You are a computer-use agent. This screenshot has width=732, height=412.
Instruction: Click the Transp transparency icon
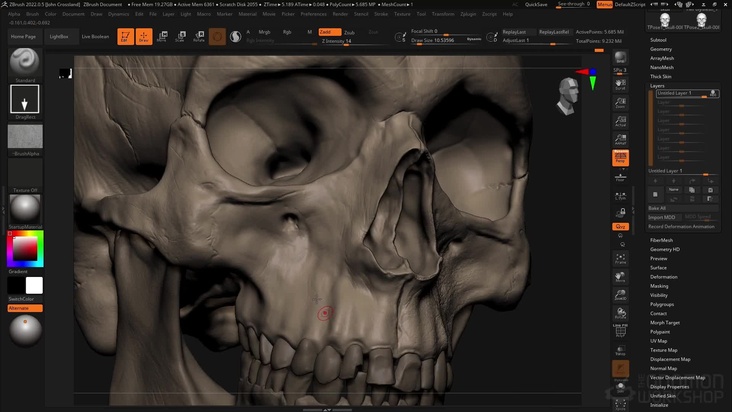click(x=620, y=350)
